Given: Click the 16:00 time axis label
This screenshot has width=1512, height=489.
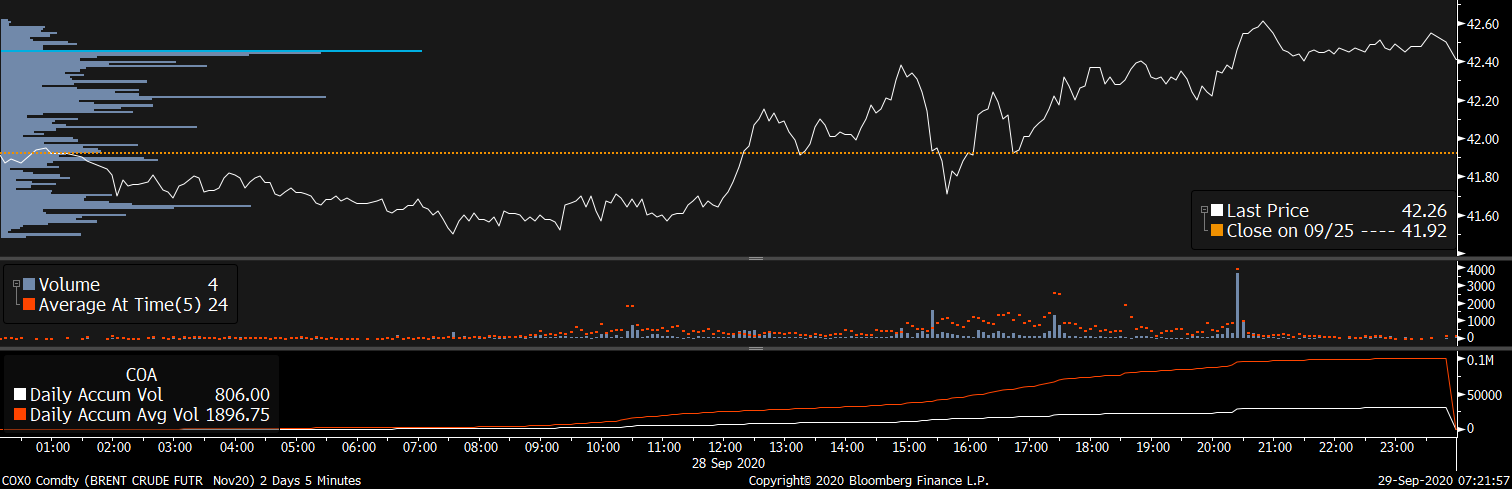Looking at the screenshot, I should 969,447.
